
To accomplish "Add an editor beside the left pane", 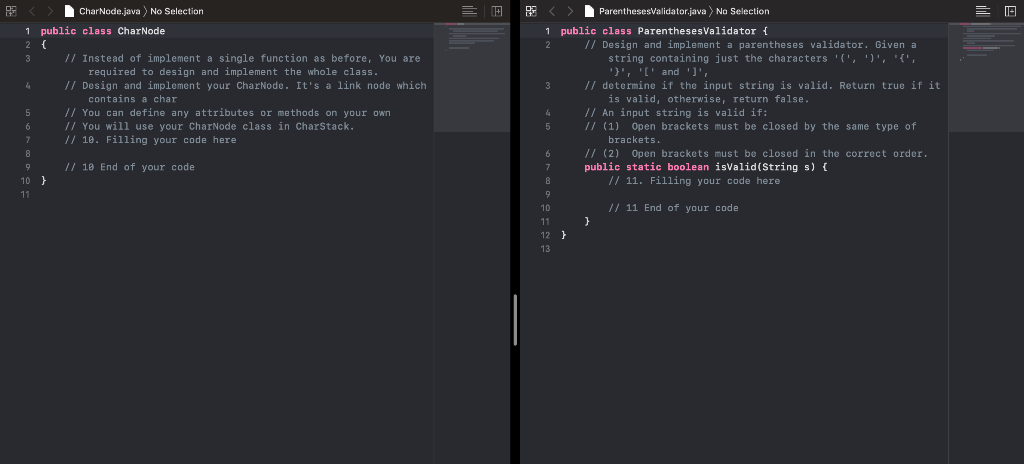I will 497,11.
